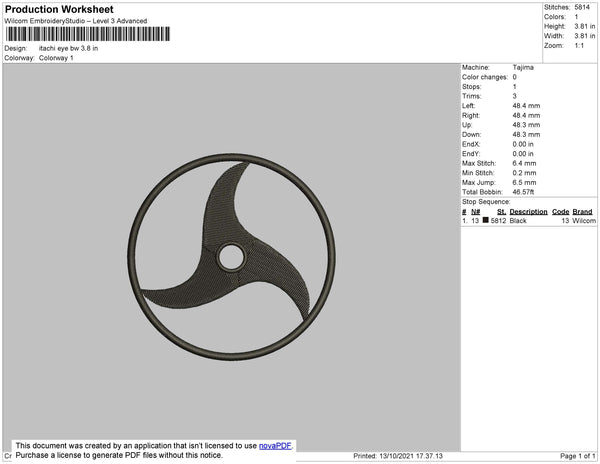Click the 'Description' column header
Viewport: 600px width, 464px height.
[528, 212]
